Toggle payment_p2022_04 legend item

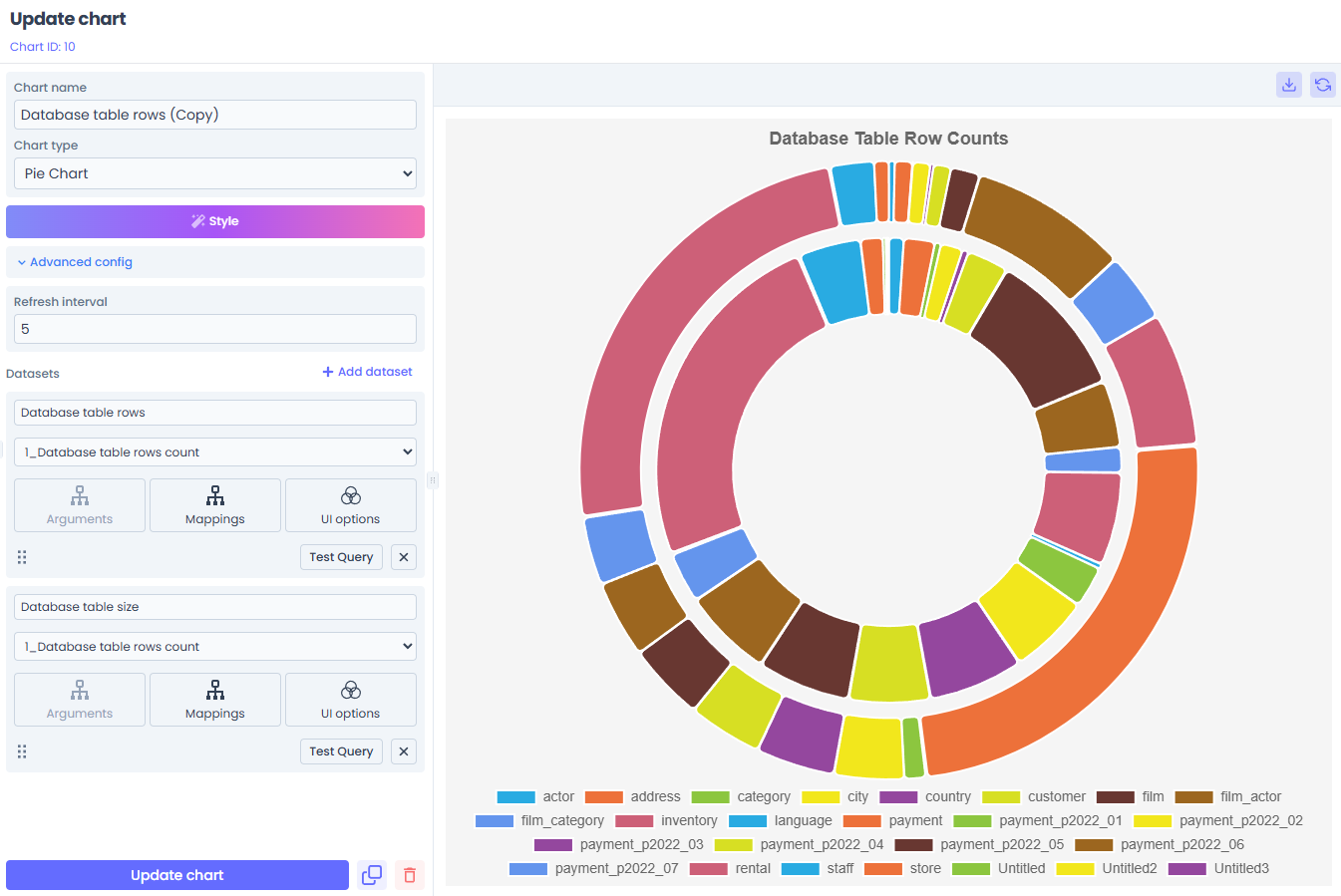click(799, 844)
